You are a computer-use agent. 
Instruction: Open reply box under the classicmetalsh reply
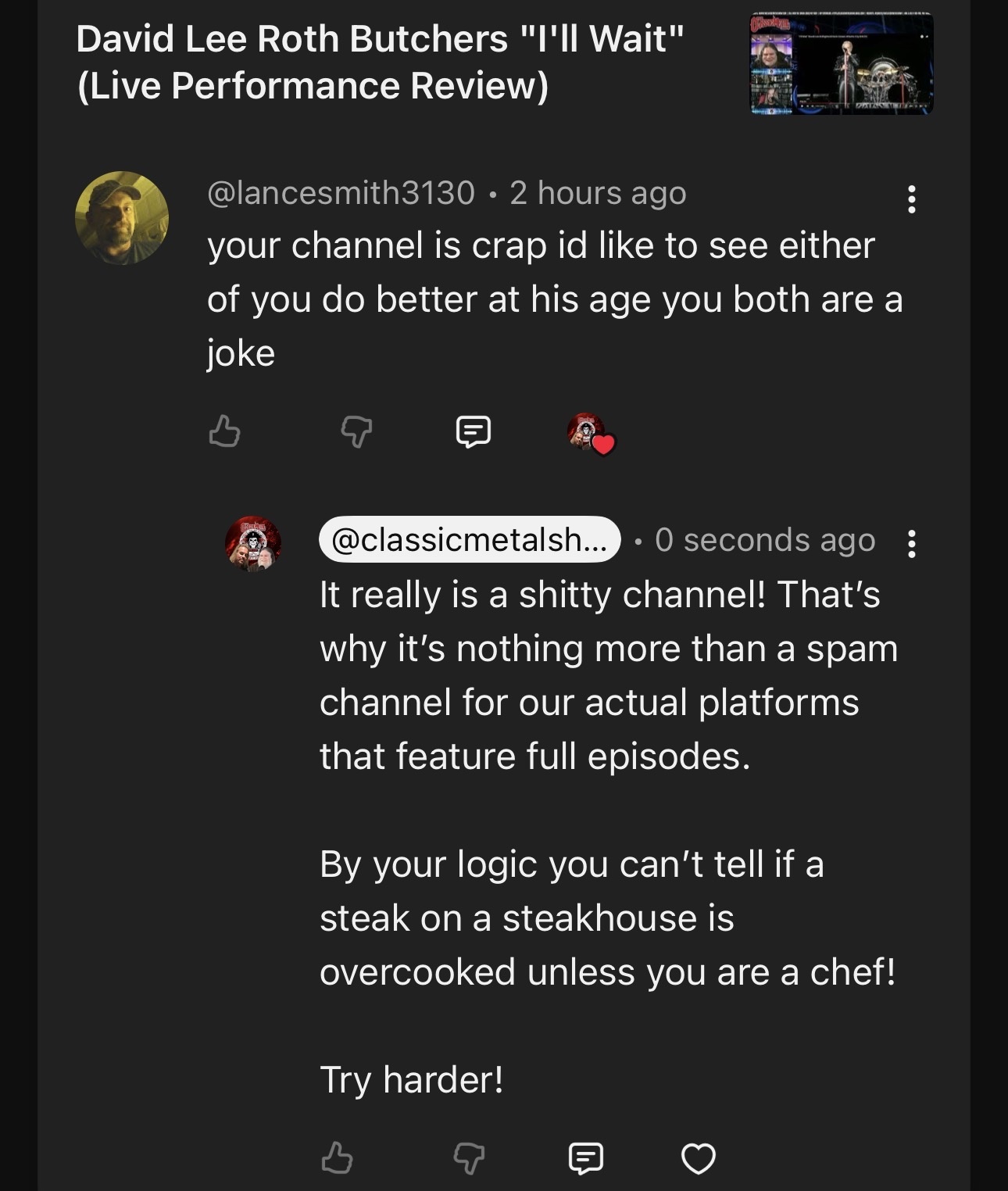coord(585,1157)
